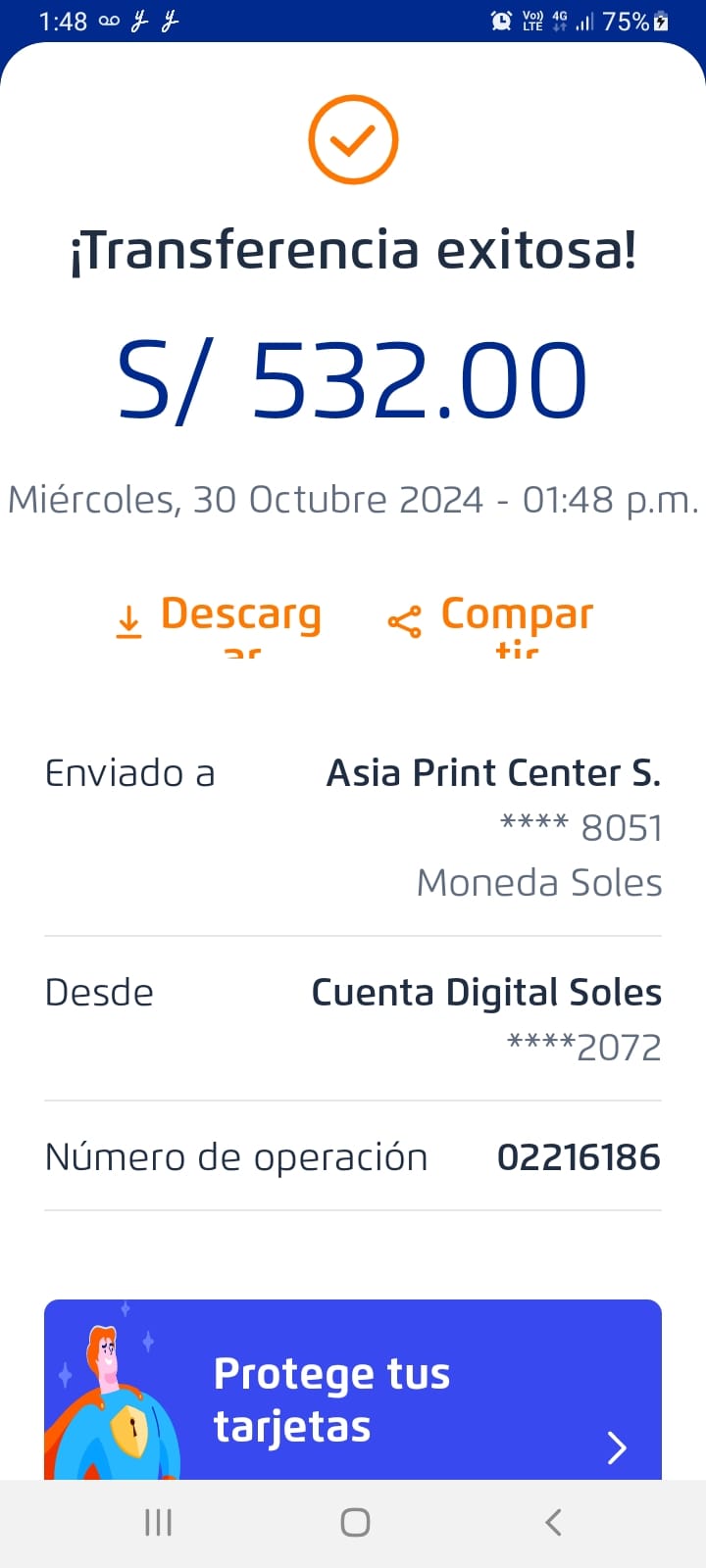Tap the signal strength bars icon
Viewport: 706px width, 1568px height.
[x=585, y=21]
